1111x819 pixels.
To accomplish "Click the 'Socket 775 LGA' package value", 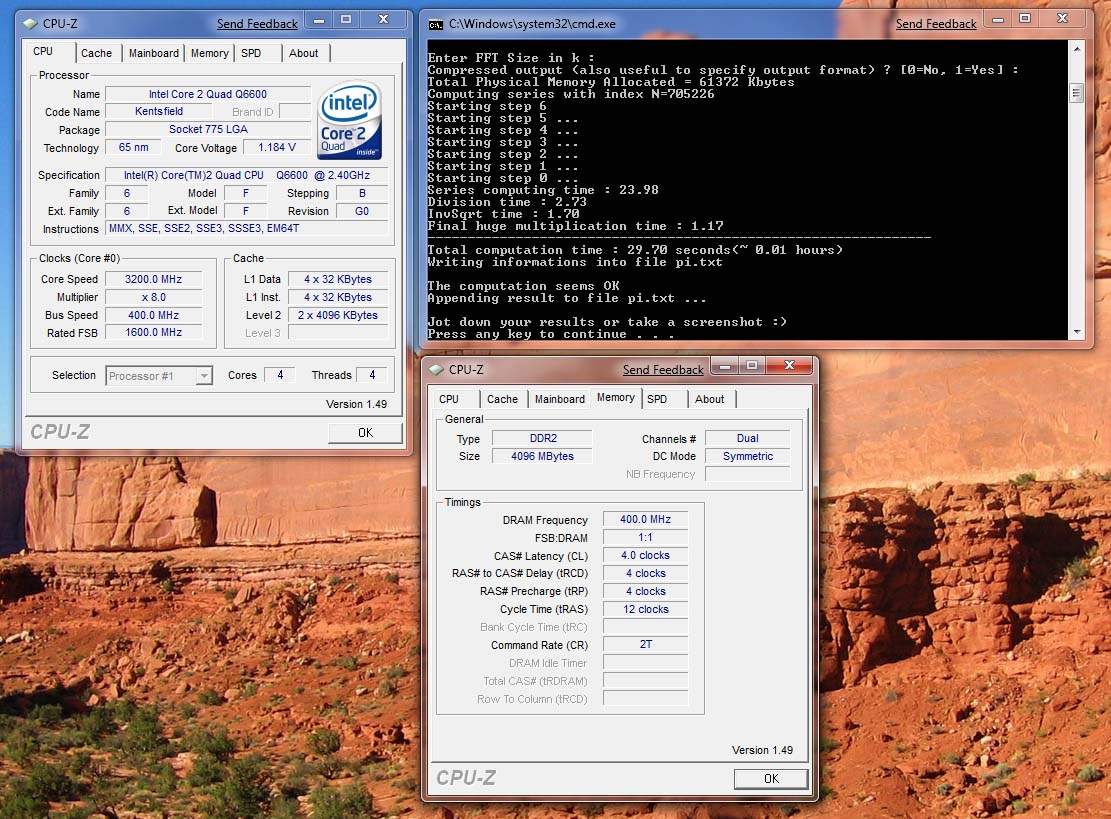I will [208, 130].
